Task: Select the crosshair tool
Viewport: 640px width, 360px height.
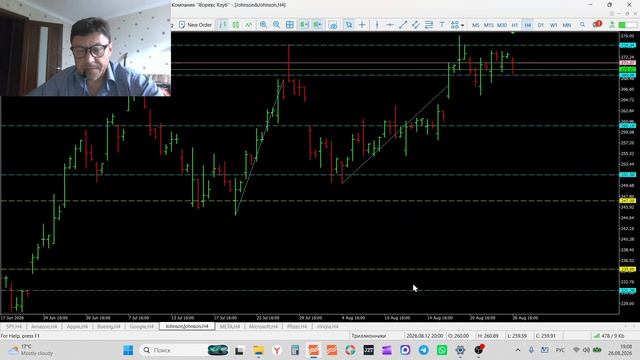Action: coord(362,25)
